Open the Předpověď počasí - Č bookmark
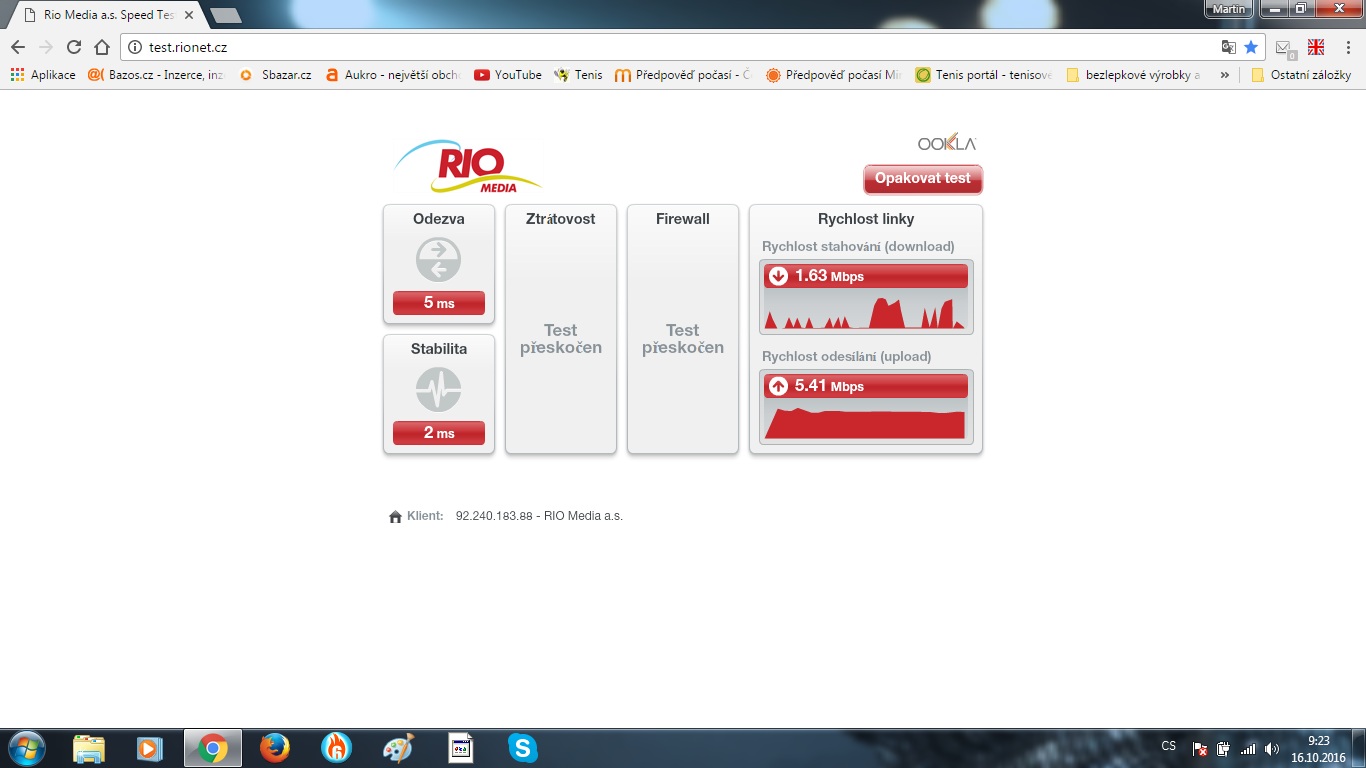Screen dimensions: 1366x768 683,75
